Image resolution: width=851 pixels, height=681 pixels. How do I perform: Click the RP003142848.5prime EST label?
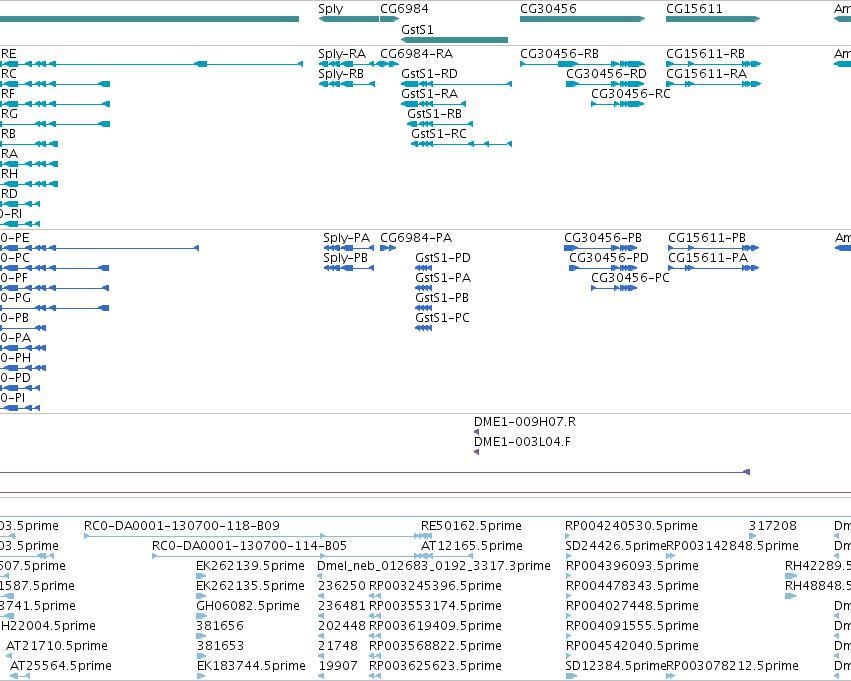click(x=732, y=546)
